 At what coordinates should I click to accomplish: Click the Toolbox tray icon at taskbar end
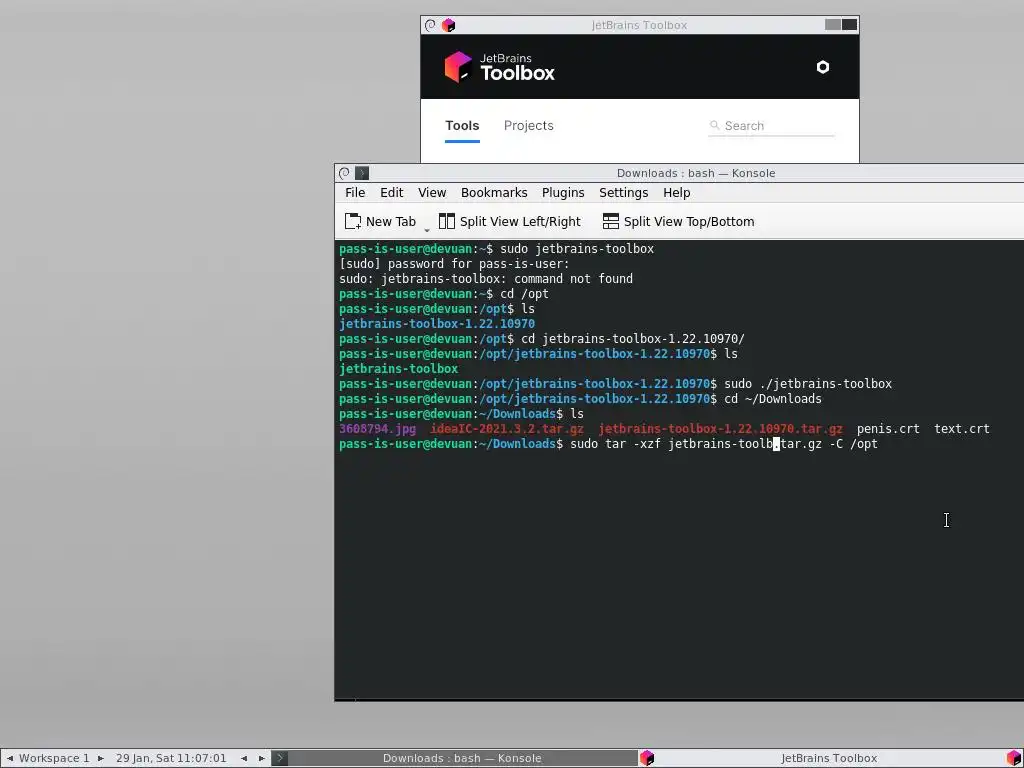point(1014,758)
